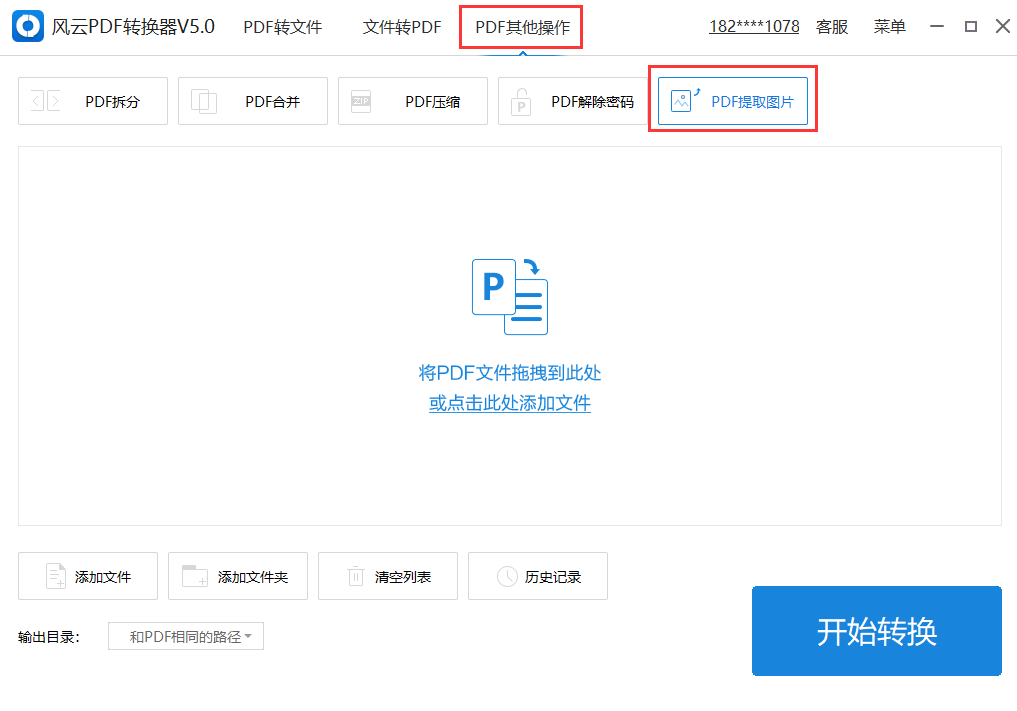Switch to the 文件转PDF tab

pyautogui.click(x=402, y=27)
